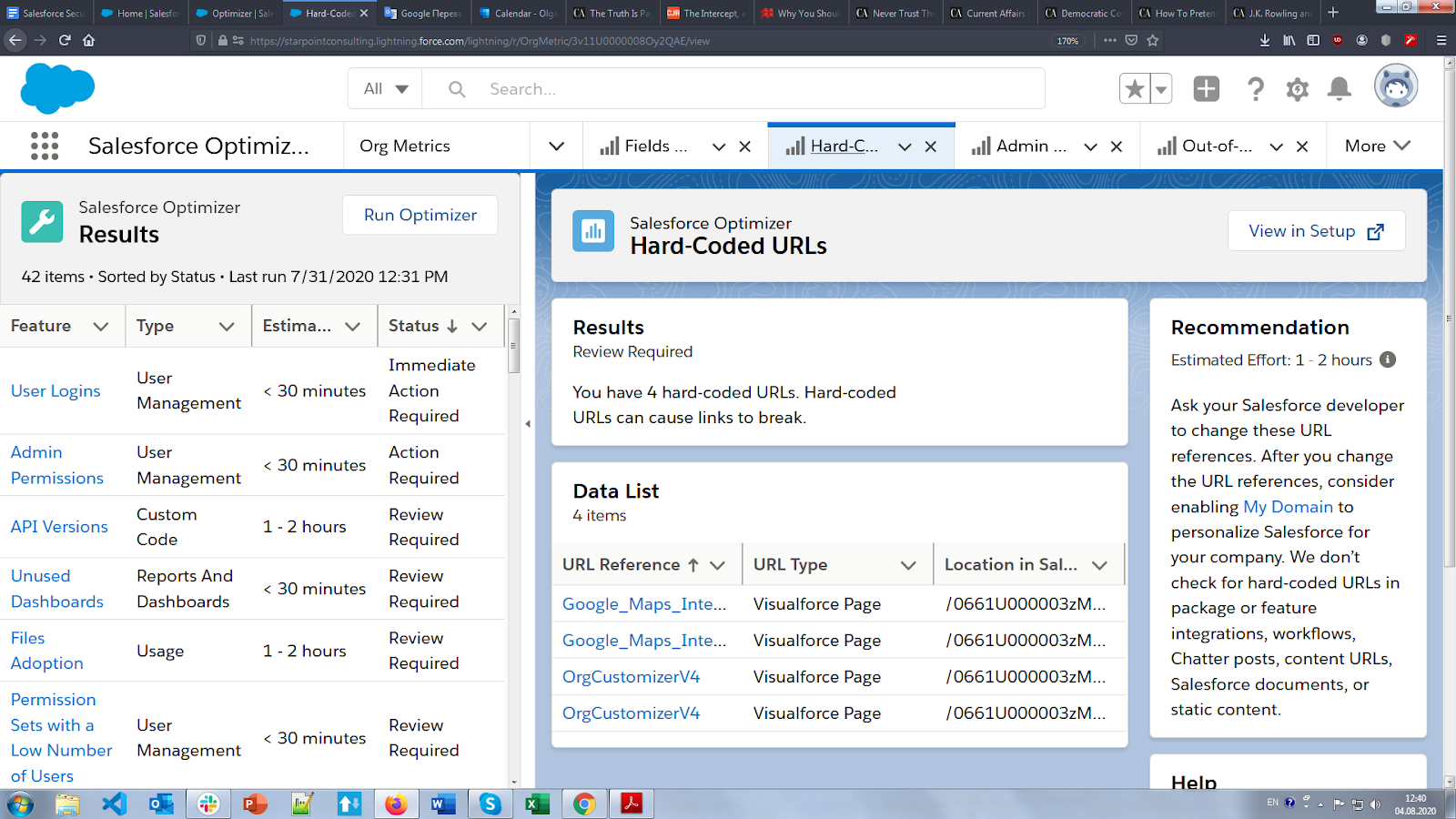Close the Out-of-... workspace tab

click(1302, 147)
